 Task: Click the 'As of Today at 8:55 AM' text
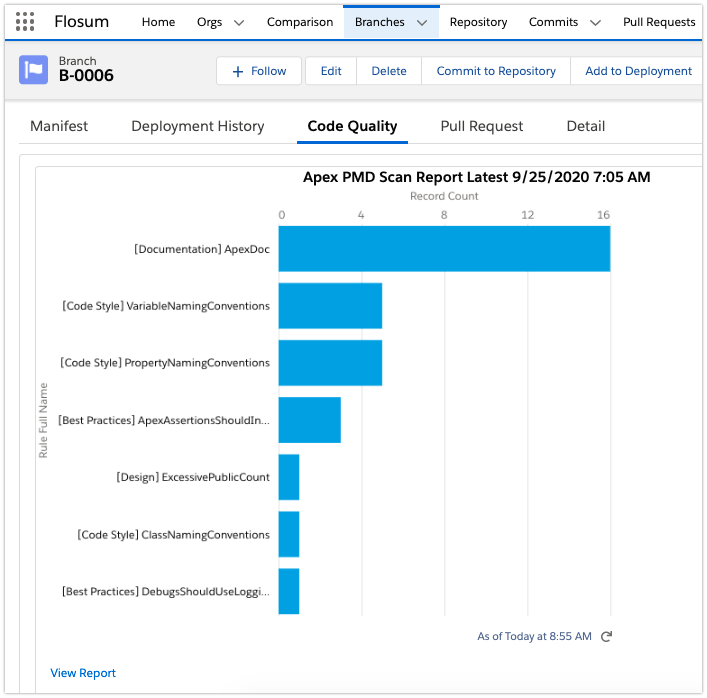click(x=534, y=636)
